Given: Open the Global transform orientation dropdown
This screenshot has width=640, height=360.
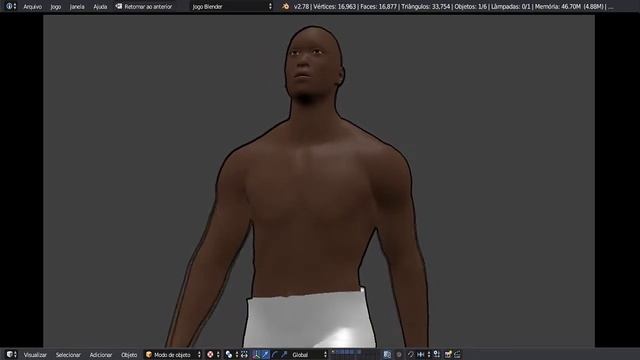Looking at the screenshot, I should [309, 355].
